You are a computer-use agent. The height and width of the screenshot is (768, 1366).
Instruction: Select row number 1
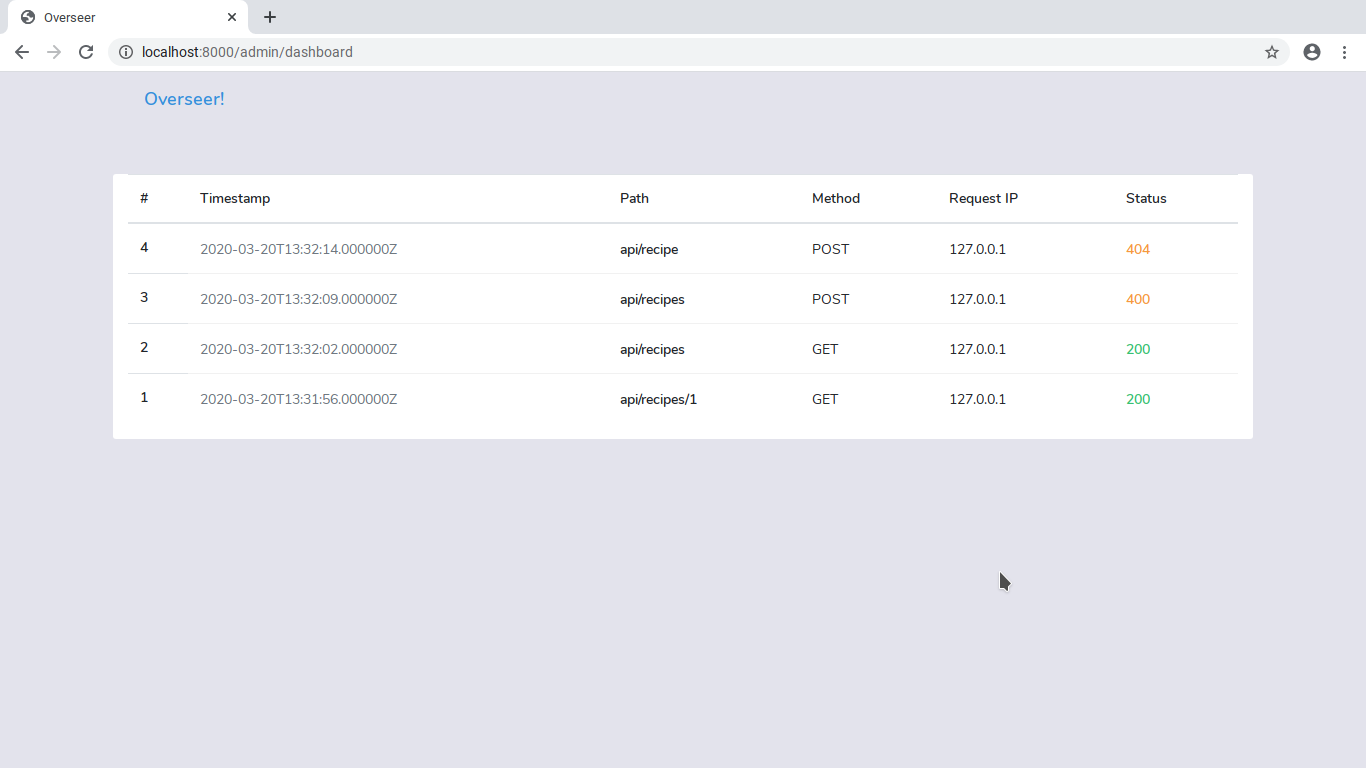(144, 397)
